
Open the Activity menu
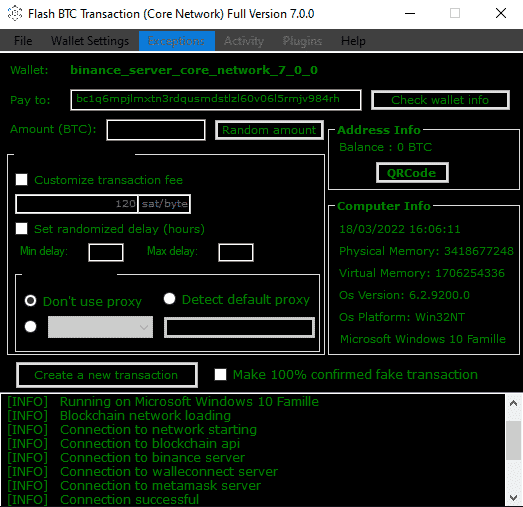point(244,41)
